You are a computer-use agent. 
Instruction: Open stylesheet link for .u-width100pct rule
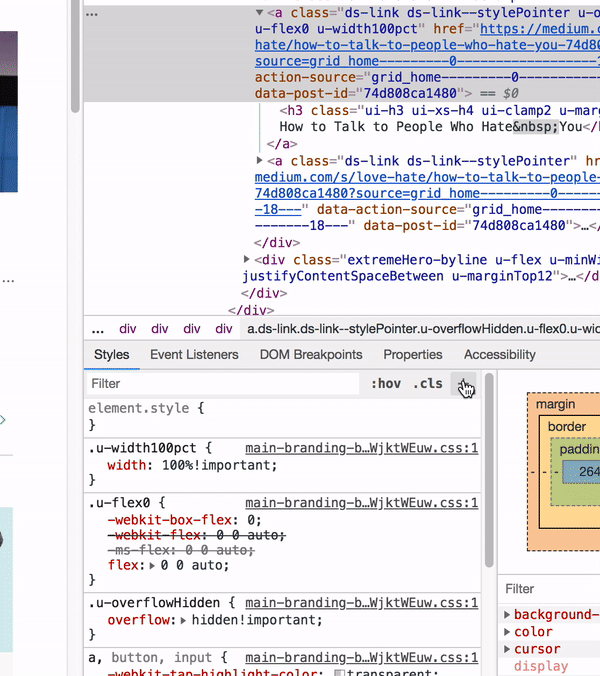point(362,448)
